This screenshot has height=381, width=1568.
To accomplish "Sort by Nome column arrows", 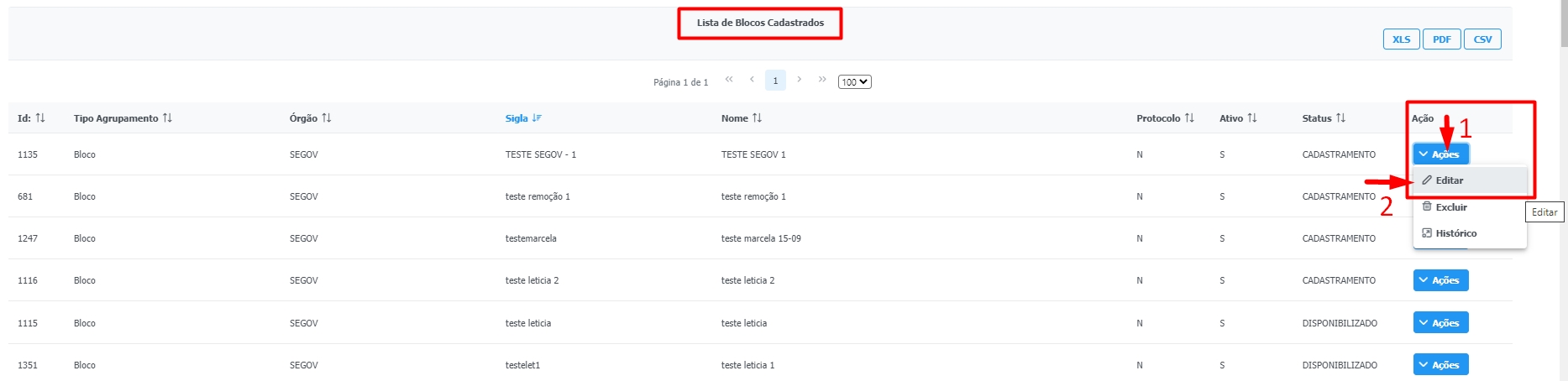I will click(x=758, y=118).
